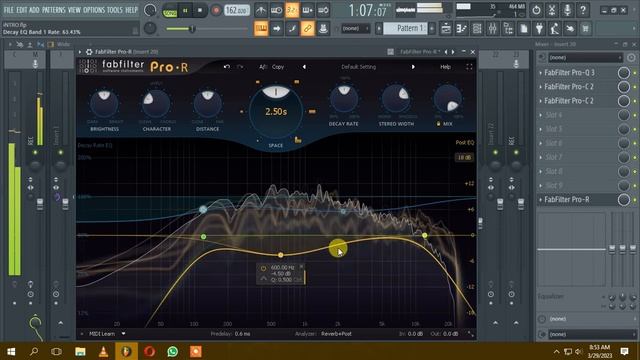This screenshot has width=640, height=360.
Task: Click the Brightness knob
Action: point(104,103)
